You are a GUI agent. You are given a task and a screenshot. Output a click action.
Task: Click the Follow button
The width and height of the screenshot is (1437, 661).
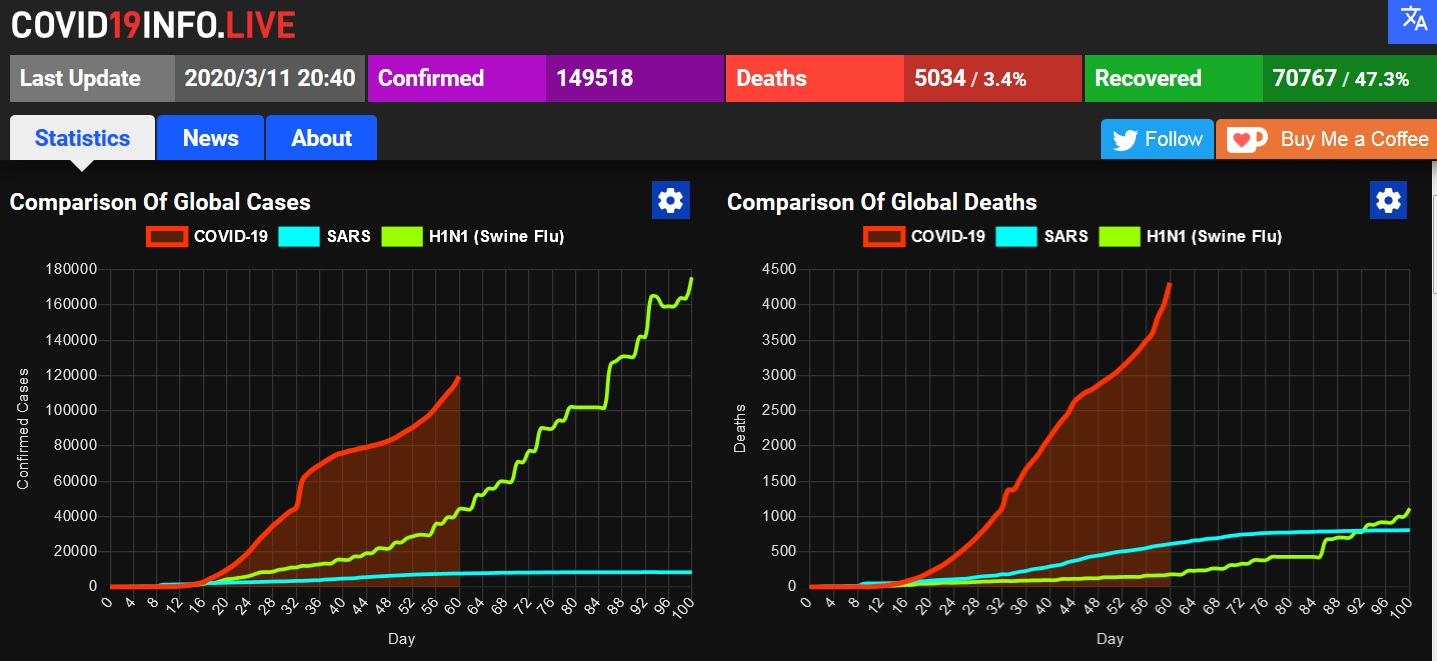pyautogui.click(x=1158, y=139)
